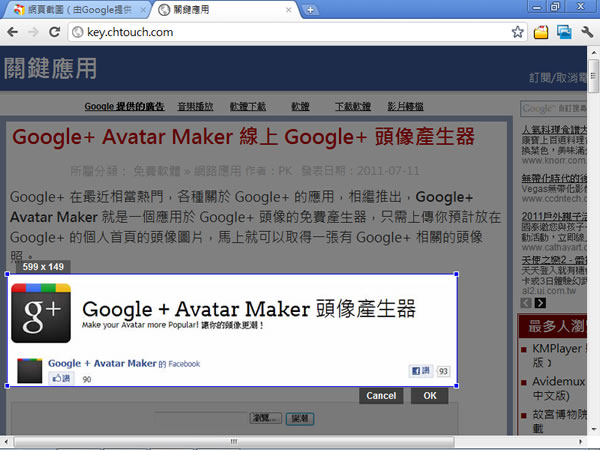The image size is (600, 450).
Task: Select the 關鍵應用 tab
Action: click(x=224, y=10)
